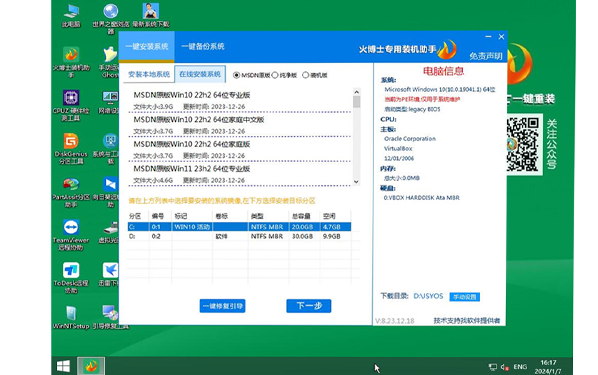
Task: Click the system list scroll up arrow
Action: [x=357, y=92]
